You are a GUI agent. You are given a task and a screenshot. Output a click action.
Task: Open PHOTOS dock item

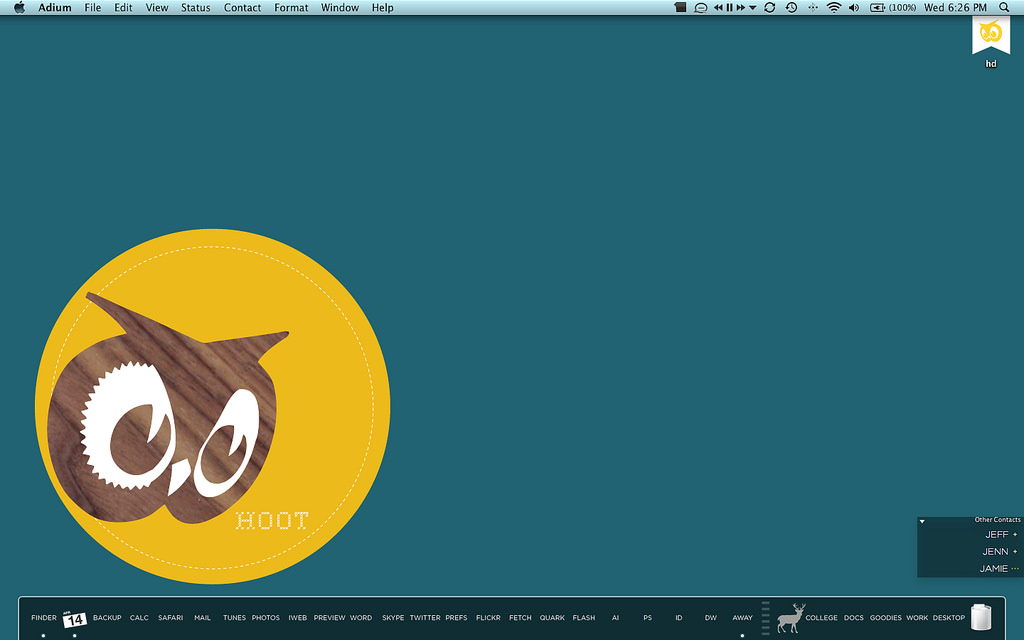[266, 618]
